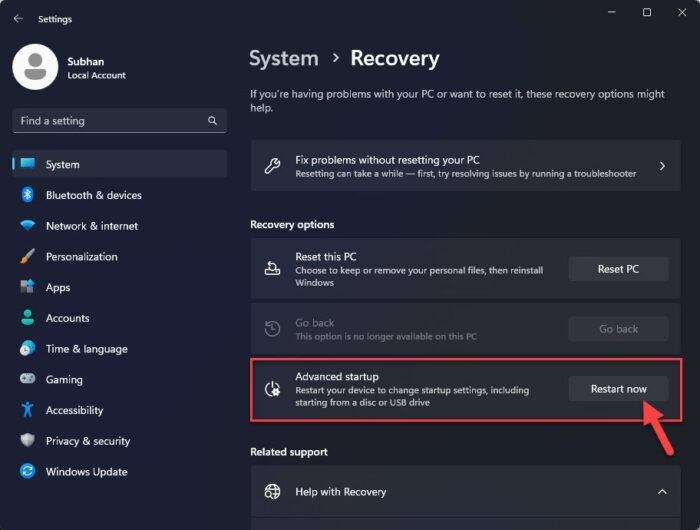Click the Time & language globe clock icon
Image resolution: width=700 pixels, height=530 pixels.
point(28,348)
